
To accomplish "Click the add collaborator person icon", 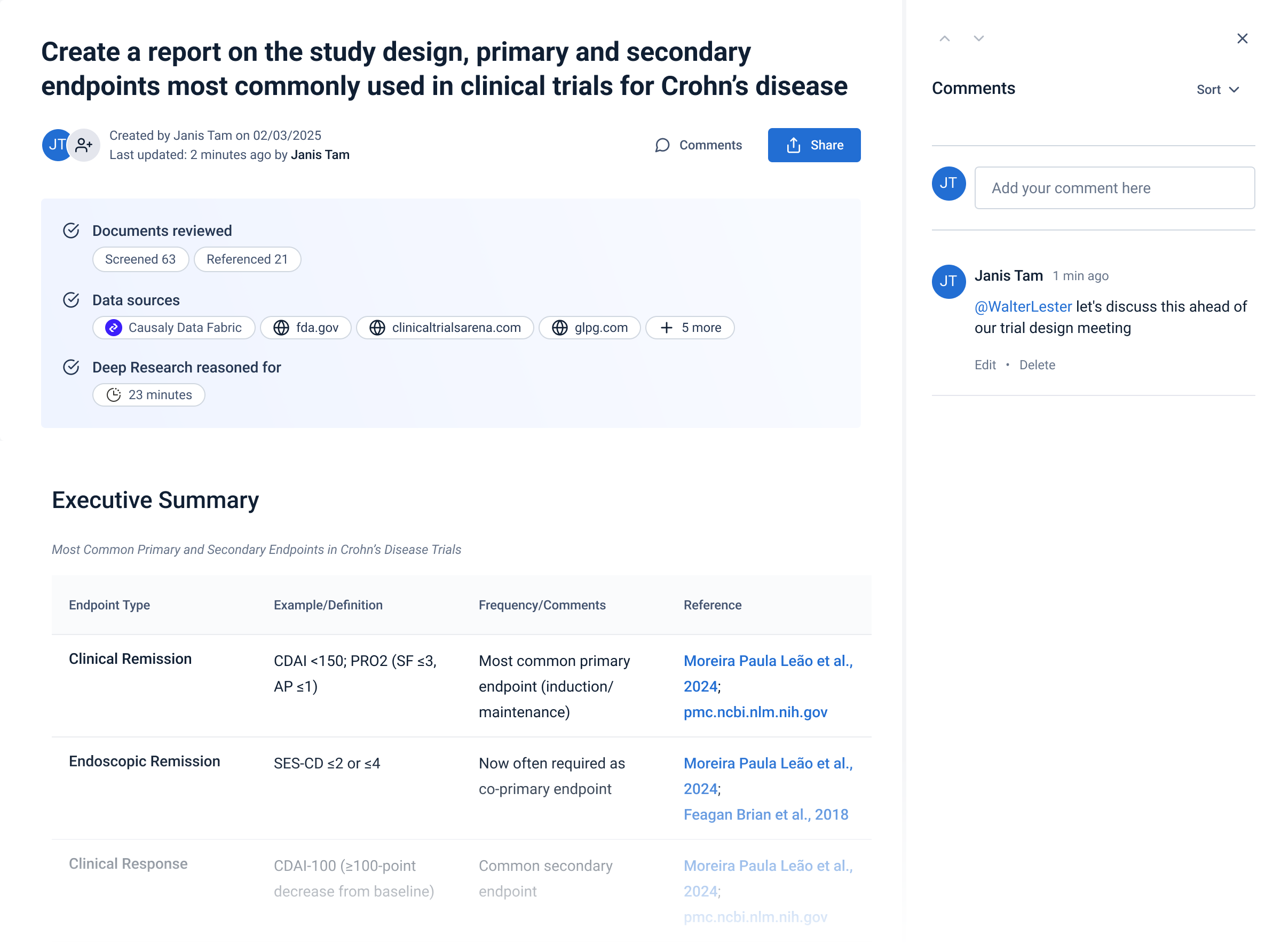I will pos(84,145).
